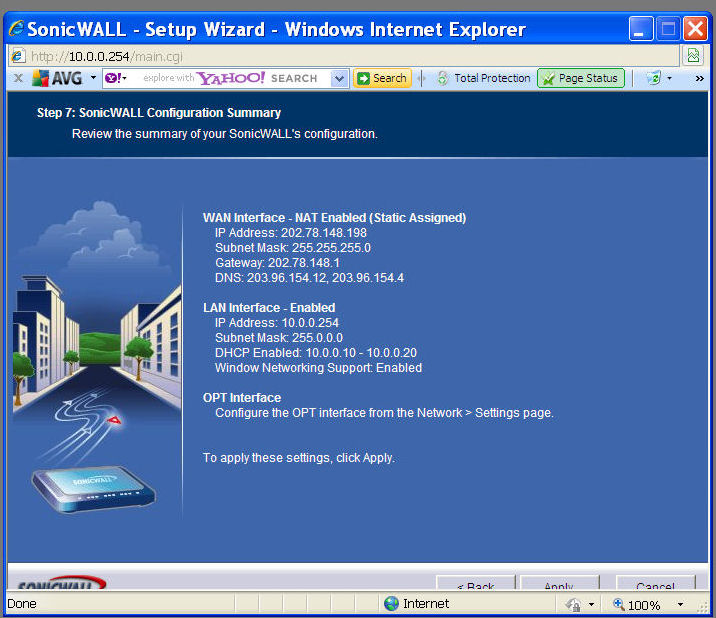Click "Step 7: SonicWALL Configuration Summary" heading
This screenshot has height=618, width=716.
pos(159,113)
